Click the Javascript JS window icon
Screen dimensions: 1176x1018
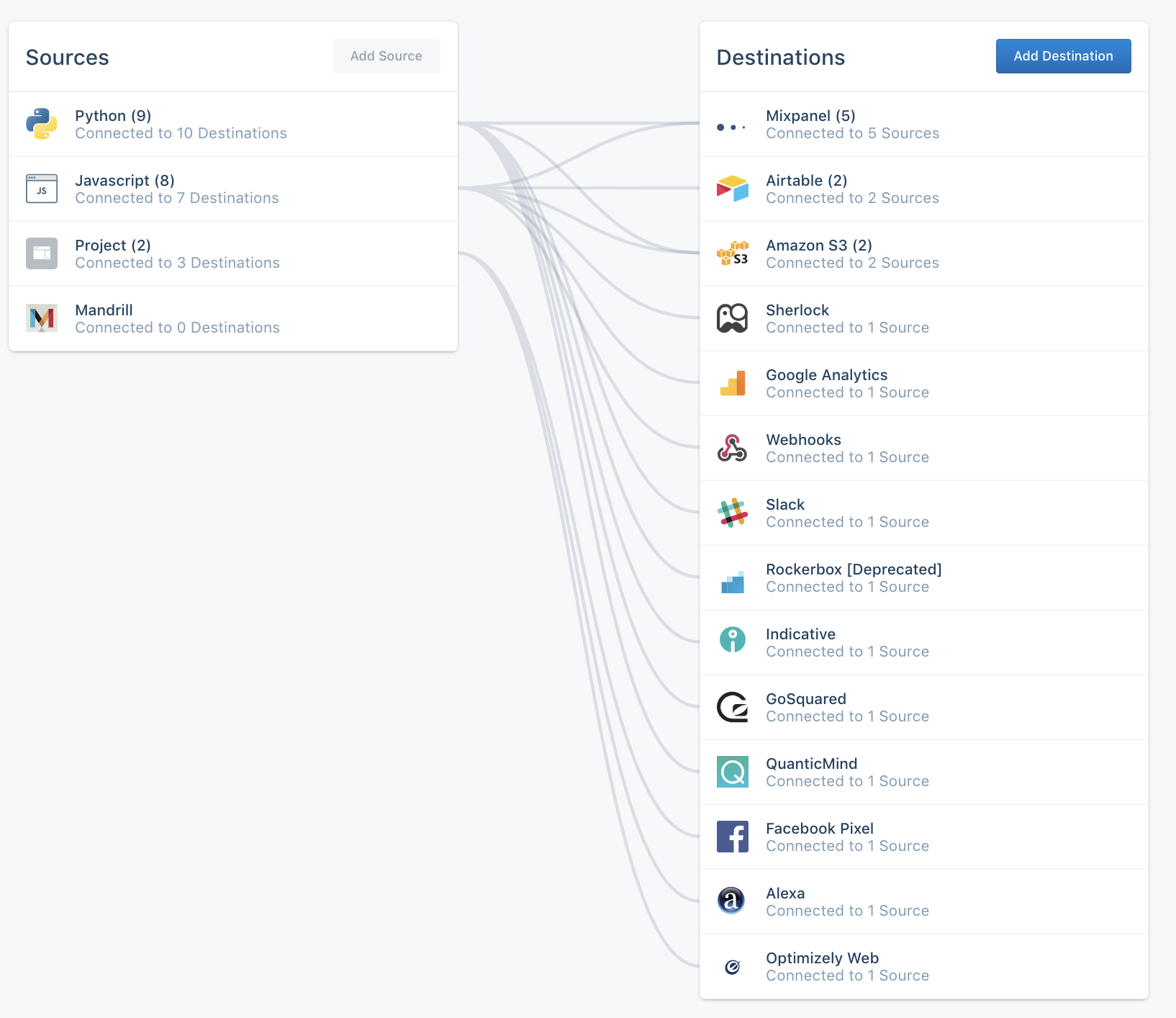tap(42, 189)
